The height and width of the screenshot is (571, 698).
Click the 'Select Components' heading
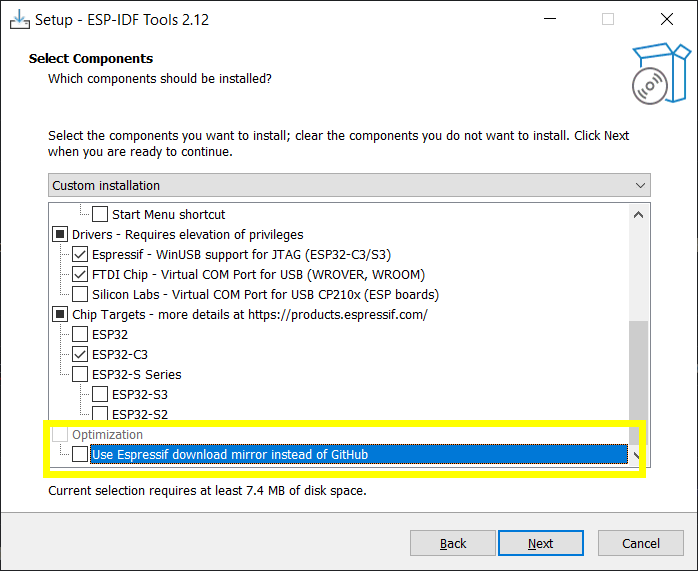(91, 58)
